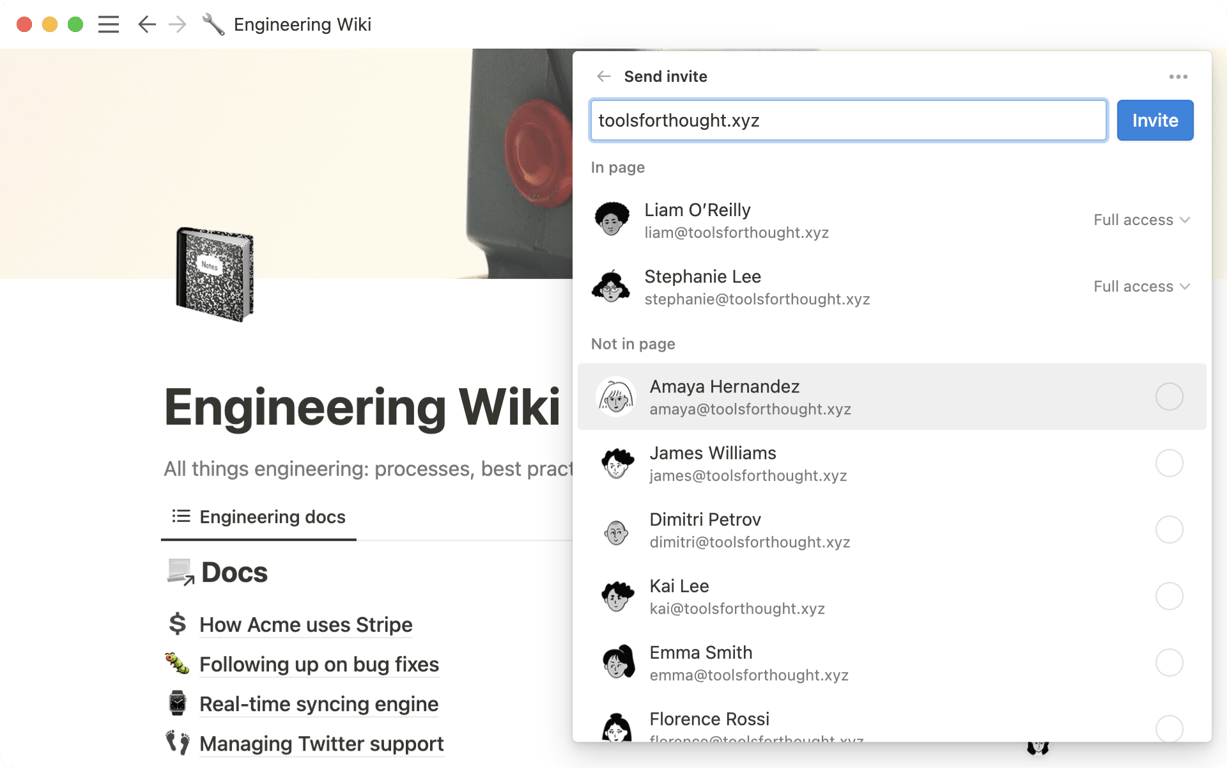The height and width of the screenshot is (768, 1227).
Task: Click Stephanie Lee's avatar
Action: [x=611, y=287]
